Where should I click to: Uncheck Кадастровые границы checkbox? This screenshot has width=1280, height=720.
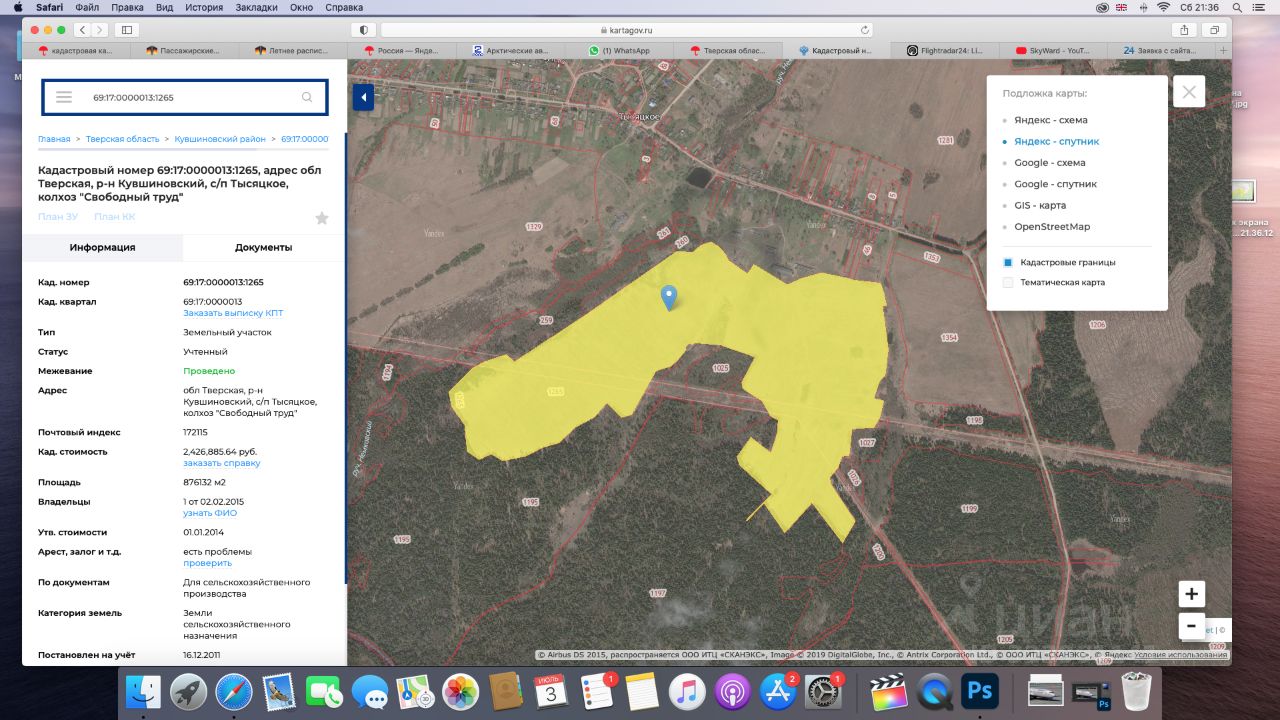(x=1008, y=262)
